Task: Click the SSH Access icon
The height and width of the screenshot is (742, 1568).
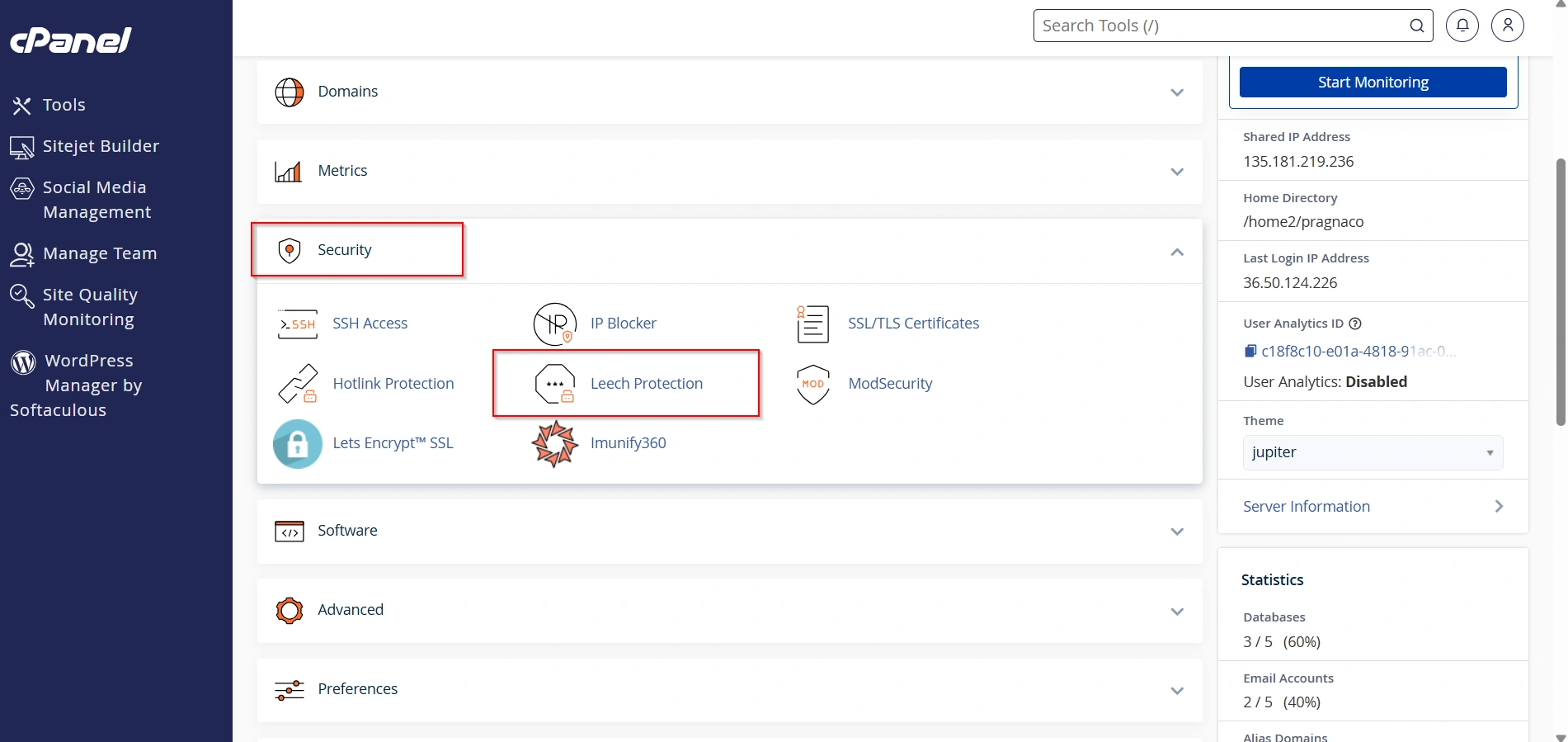Action: pyautogui.click(x=298, y=324)
